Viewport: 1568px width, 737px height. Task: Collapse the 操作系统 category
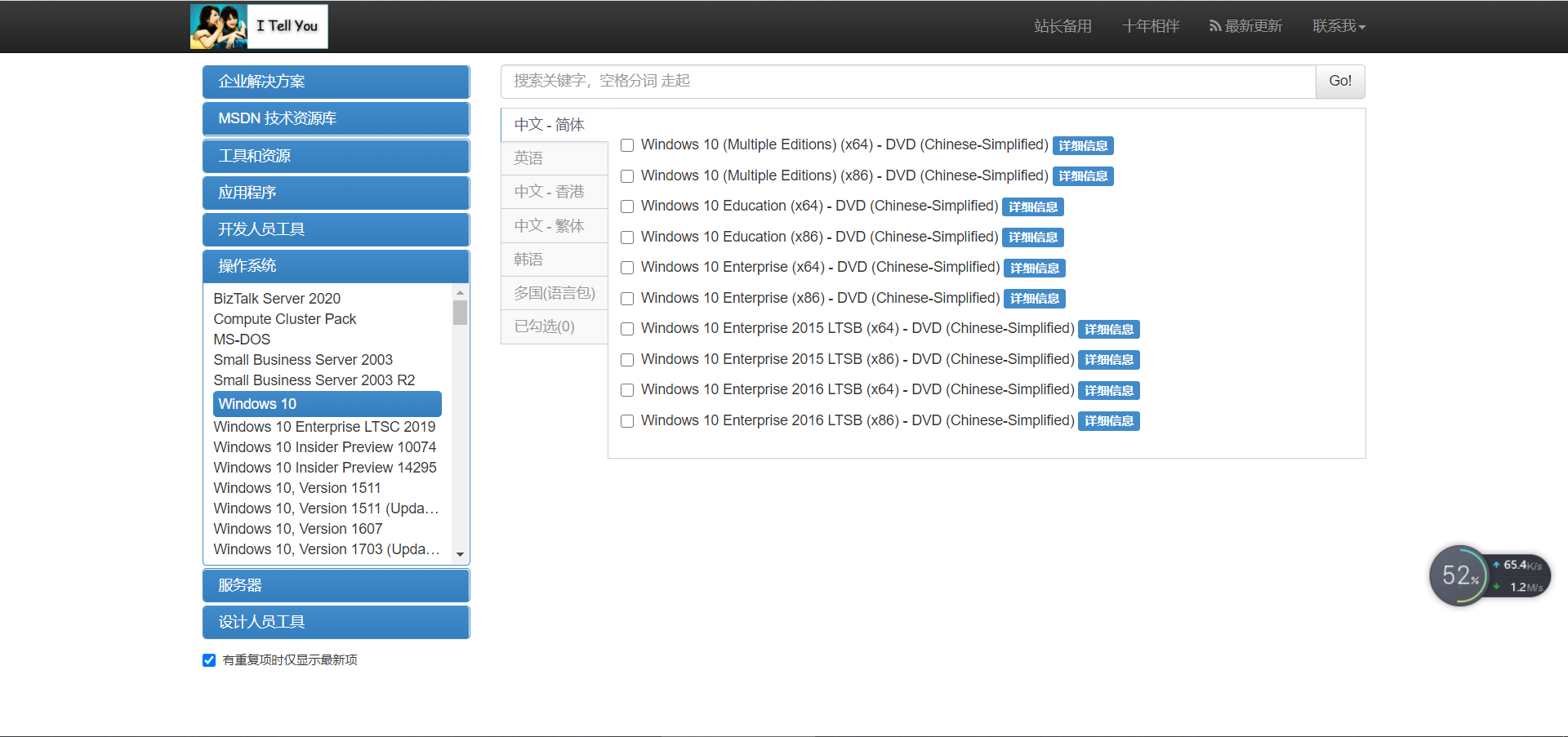[336, 266]
